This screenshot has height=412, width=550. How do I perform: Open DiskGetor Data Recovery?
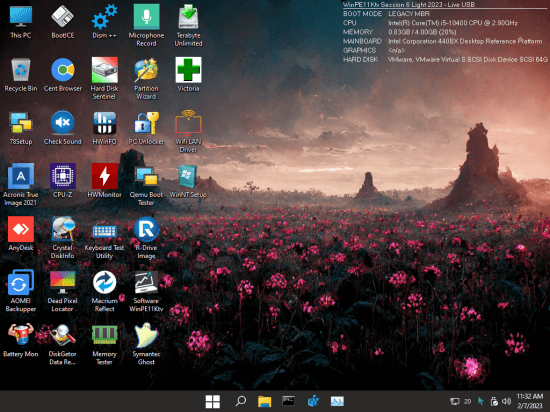62,344
